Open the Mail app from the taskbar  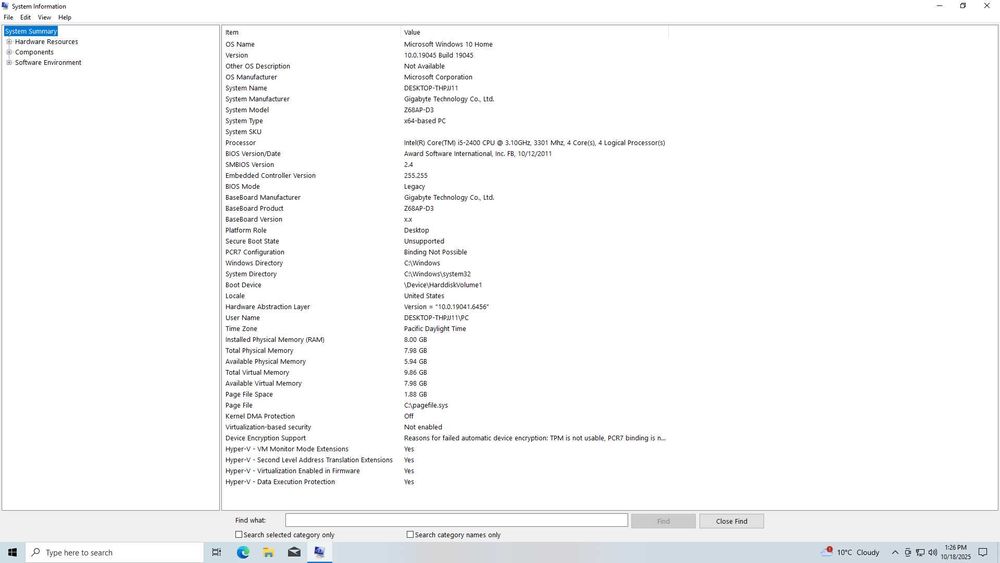tap(294, 552)
